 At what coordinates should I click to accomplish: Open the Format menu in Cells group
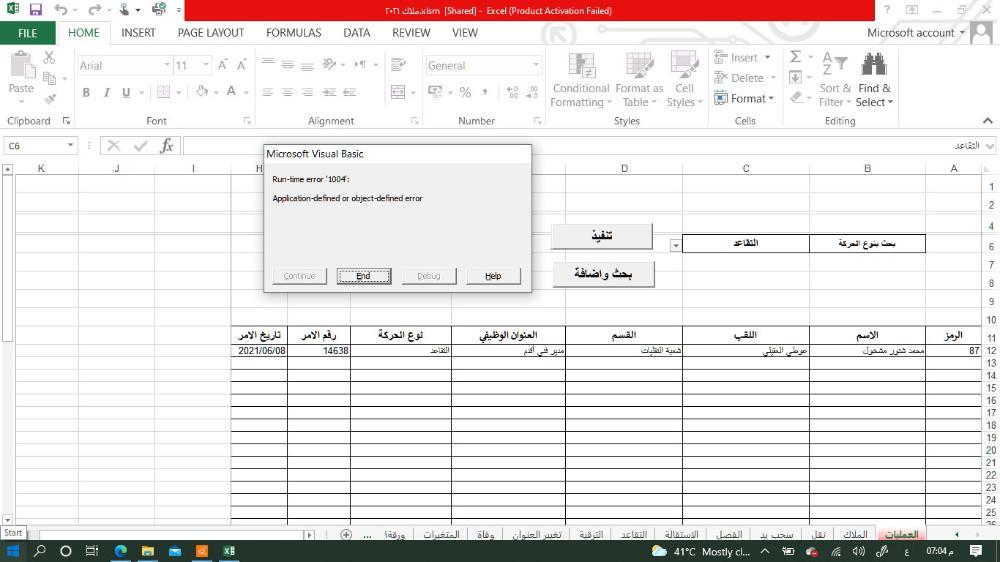click(744, 98)
